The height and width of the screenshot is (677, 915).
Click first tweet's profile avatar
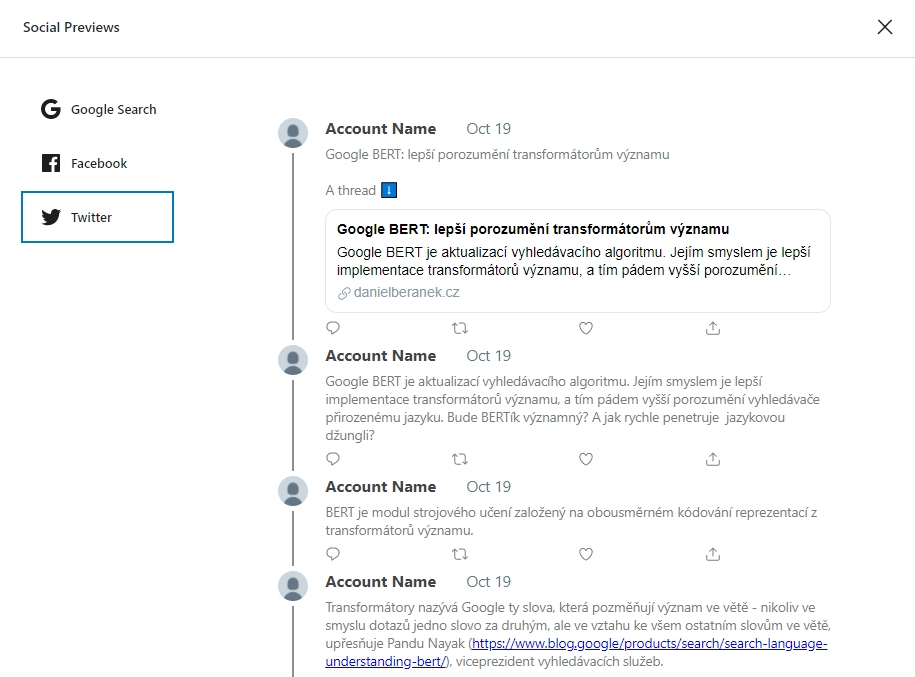pyautogui.click(x=293, y=133)
